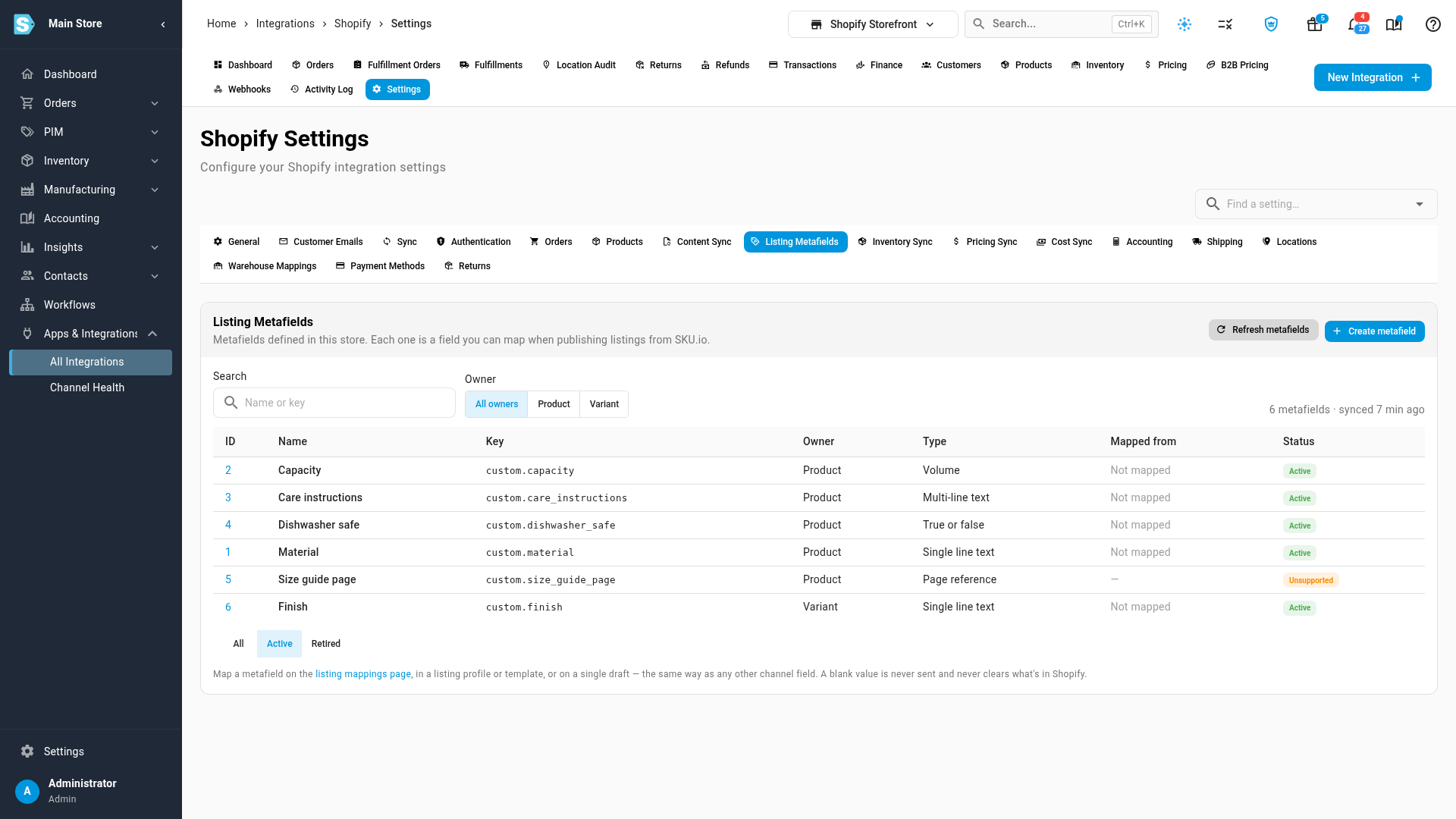Open the notifications bell icon
The image size is (1456, 819).
click(1354, 24)
